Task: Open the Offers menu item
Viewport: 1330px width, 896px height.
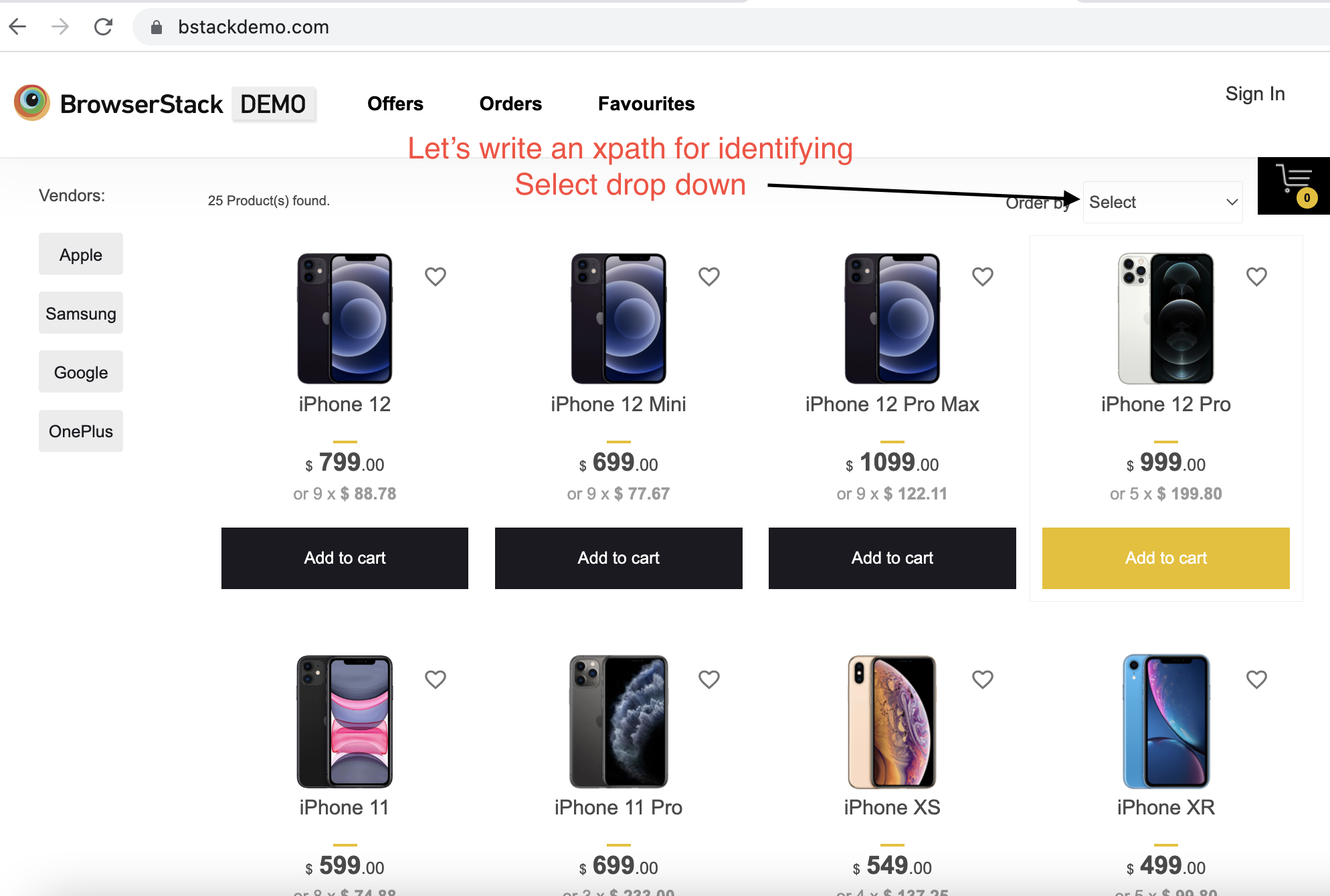Action: [394, 103]
